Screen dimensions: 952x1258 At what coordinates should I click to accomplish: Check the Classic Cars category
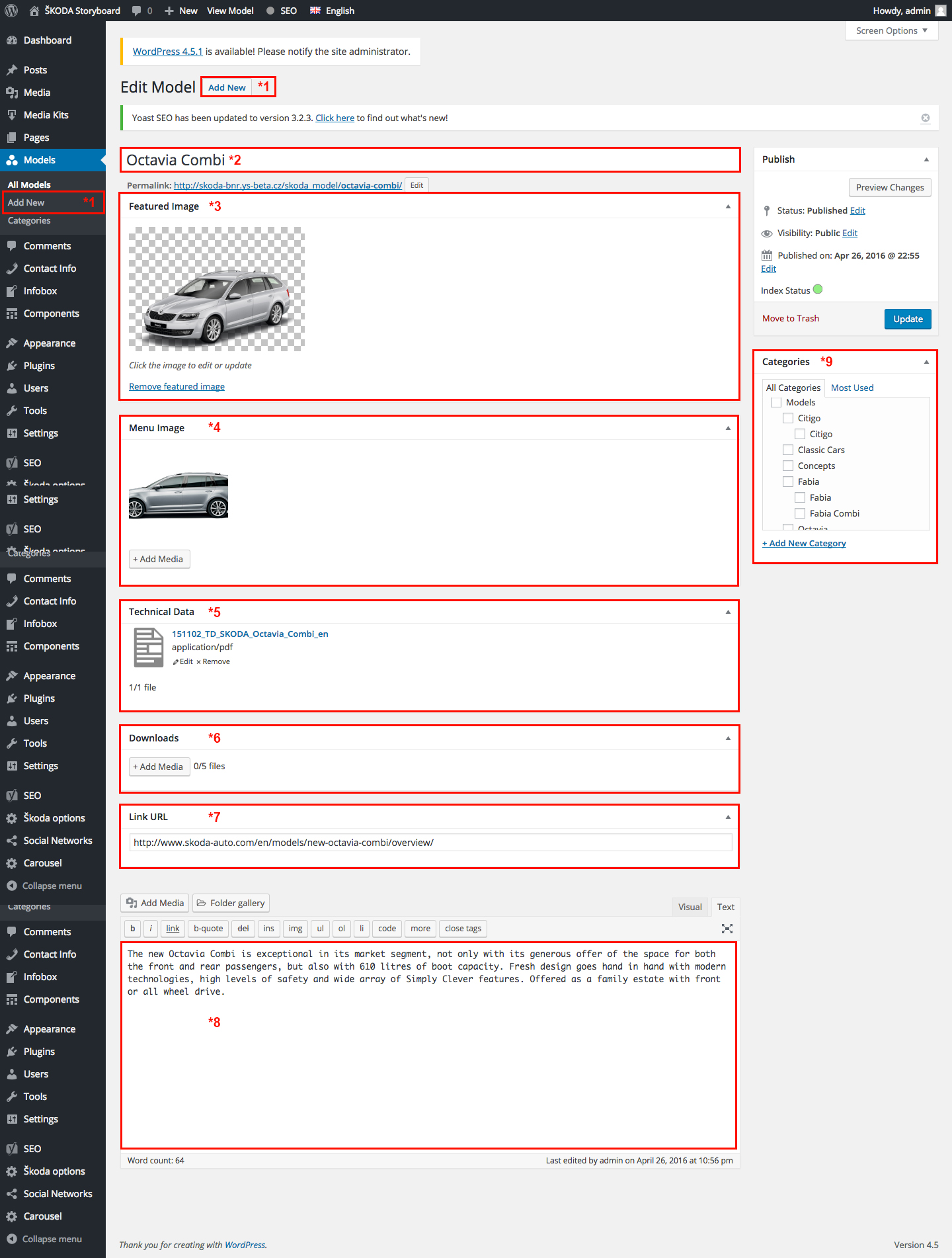tap(788, 450)
